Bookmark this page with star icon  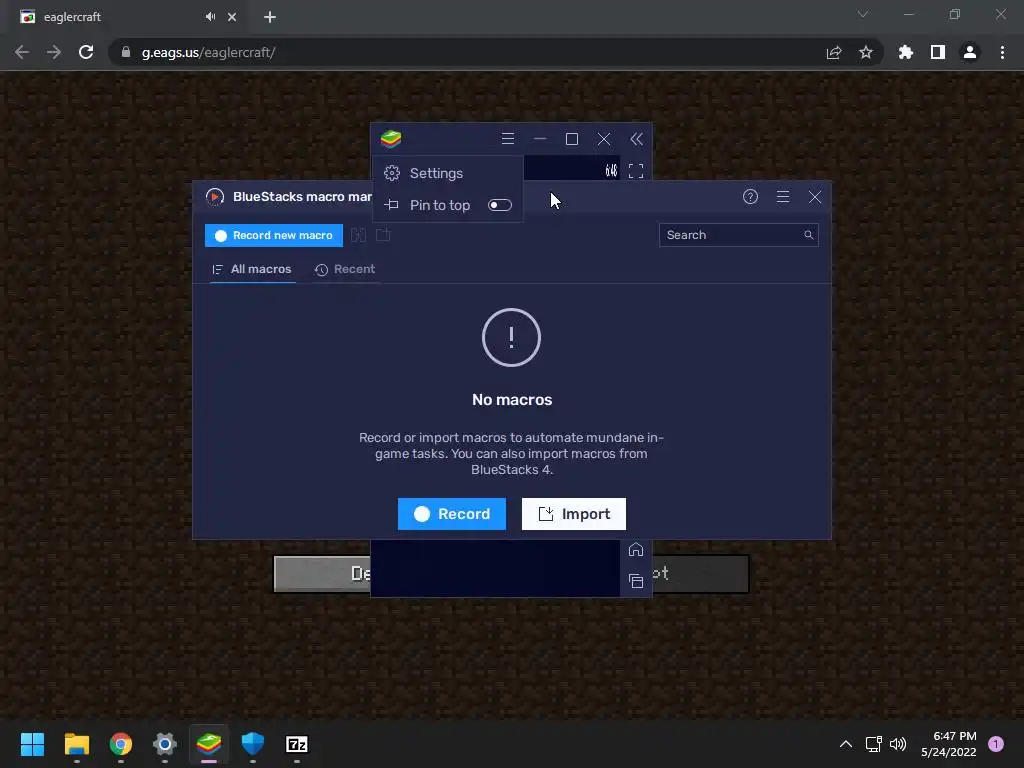866,52
